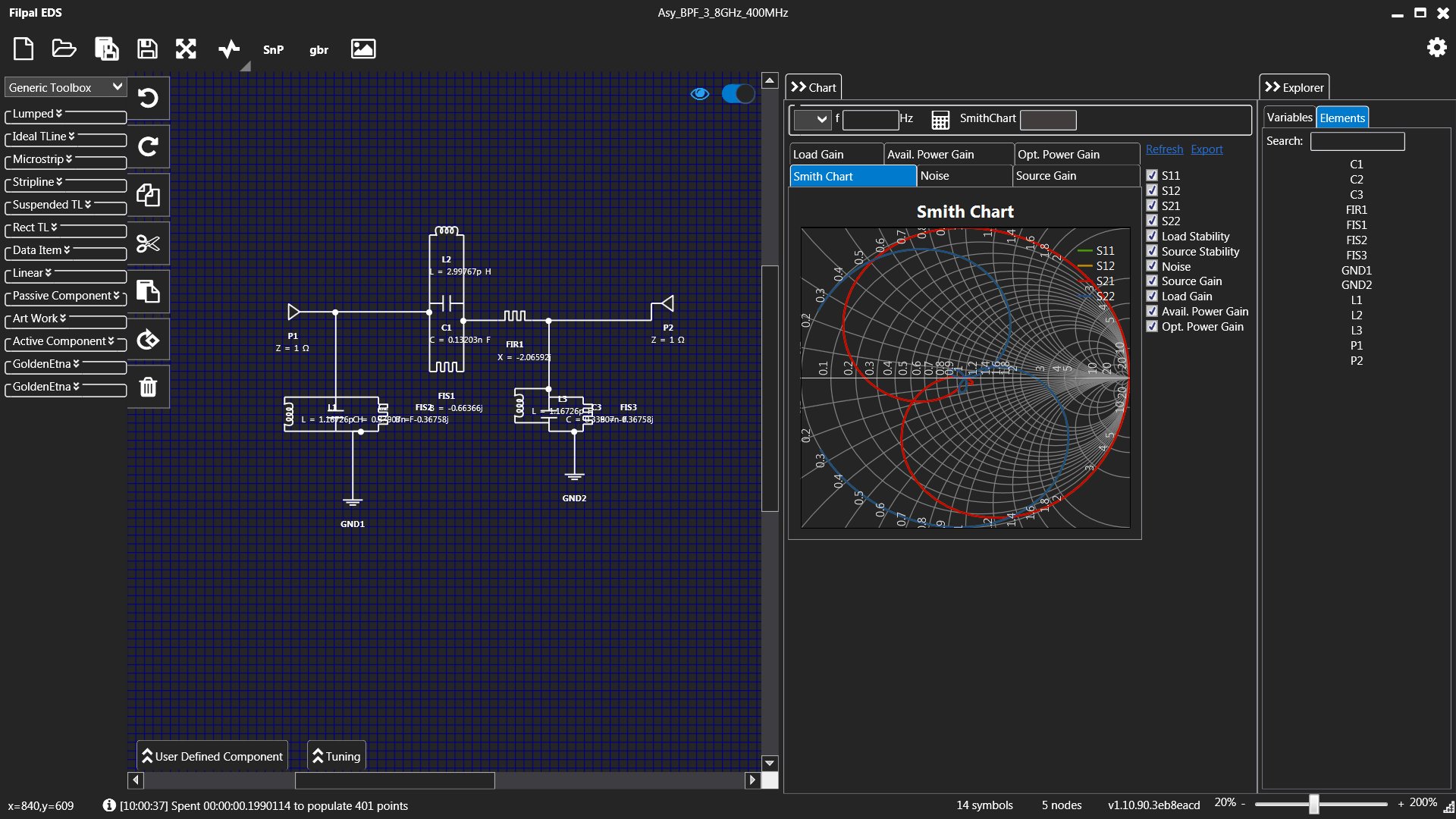
Task: Open settings gear icon
Action: tap(1436, 48)
